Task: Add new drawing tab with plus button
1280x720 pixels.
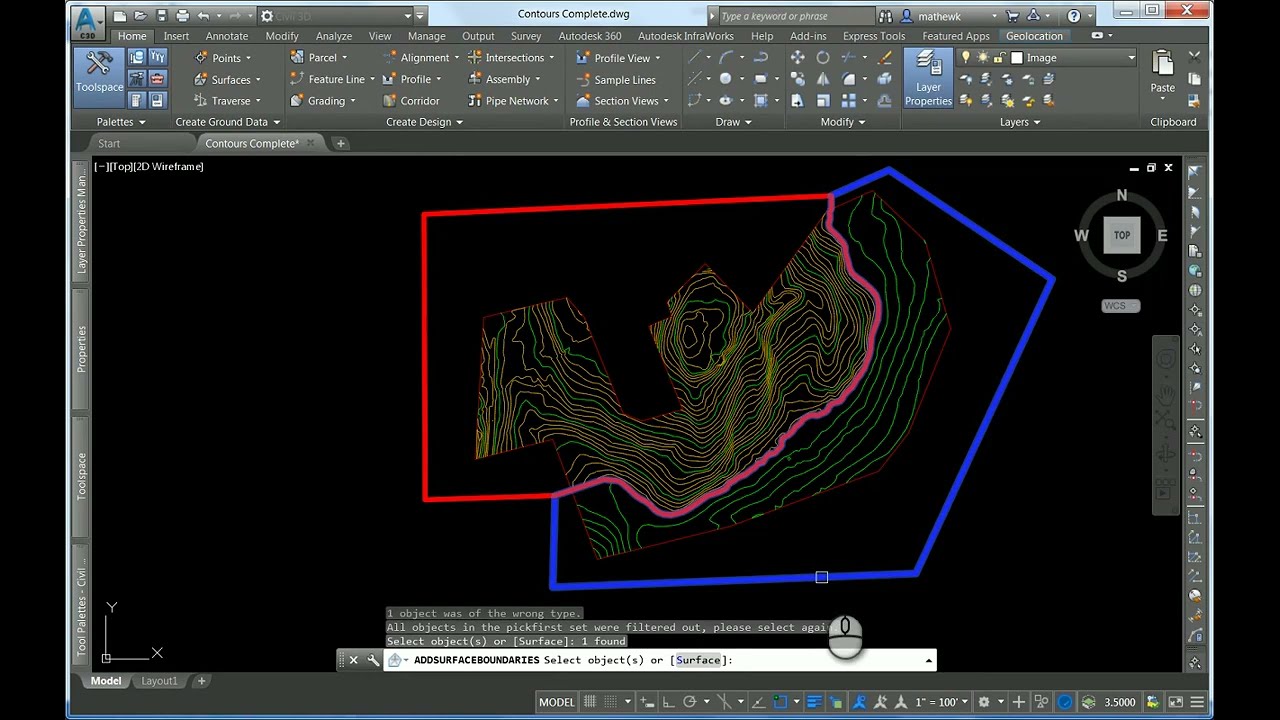Action: [x=340, y=144]
